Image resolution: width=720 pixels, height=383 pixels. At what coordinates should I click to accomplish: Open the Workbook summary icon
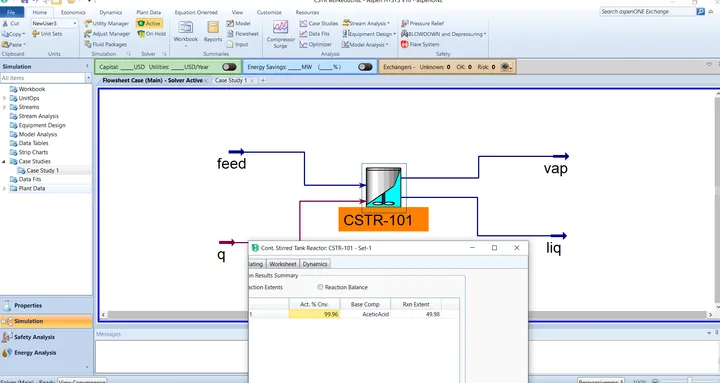pyautogui.click(x=186, y=32)
